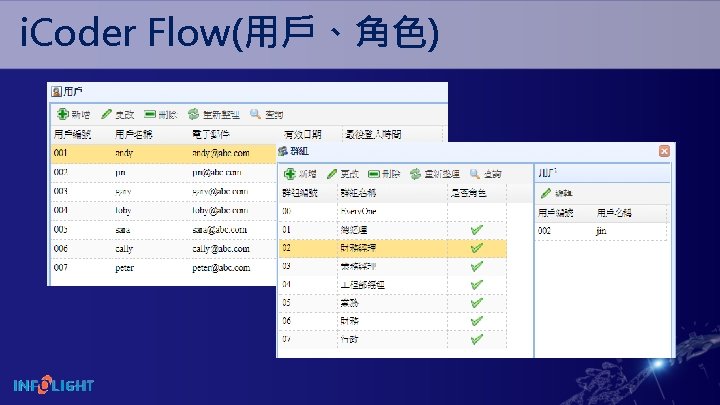Sort by 是否角色 column header

[468, 193]
